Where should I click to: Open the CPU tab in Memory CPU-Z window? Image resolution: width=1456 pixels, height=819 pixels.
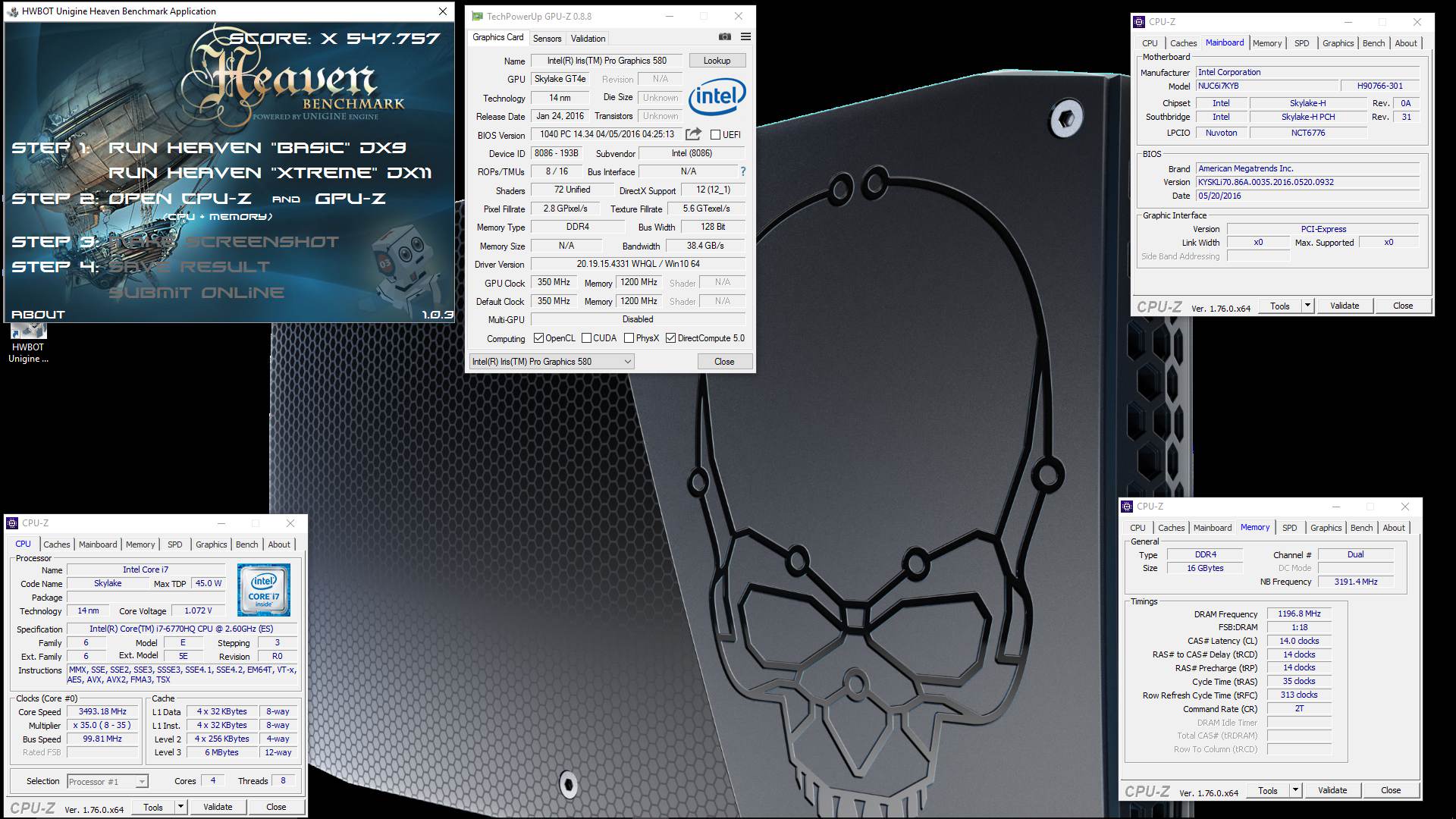pyautogui.click(x=1137, y=528)
